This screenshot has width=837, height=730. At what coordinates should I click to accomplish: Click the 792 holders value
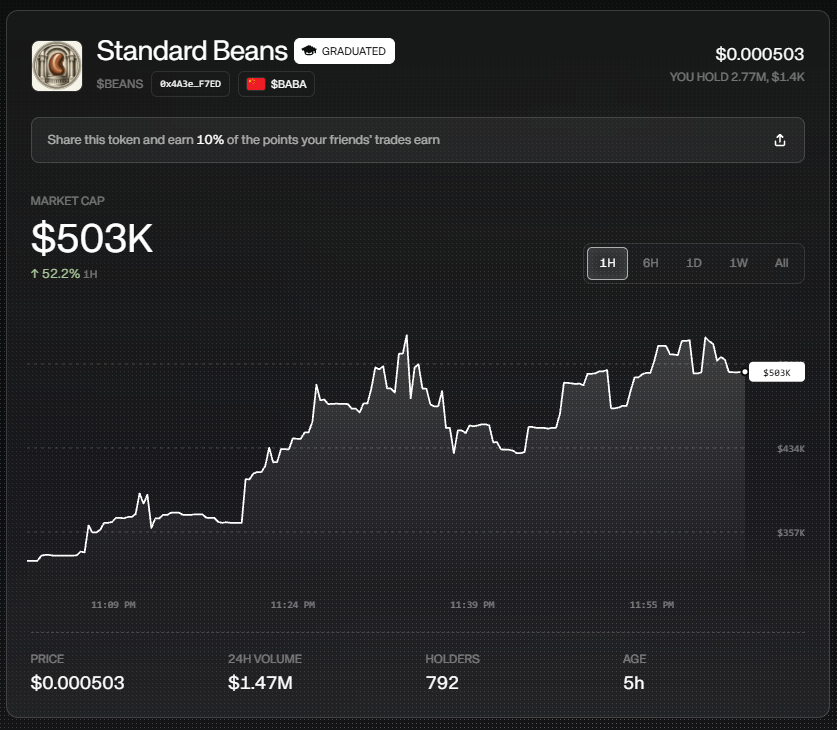442,683
